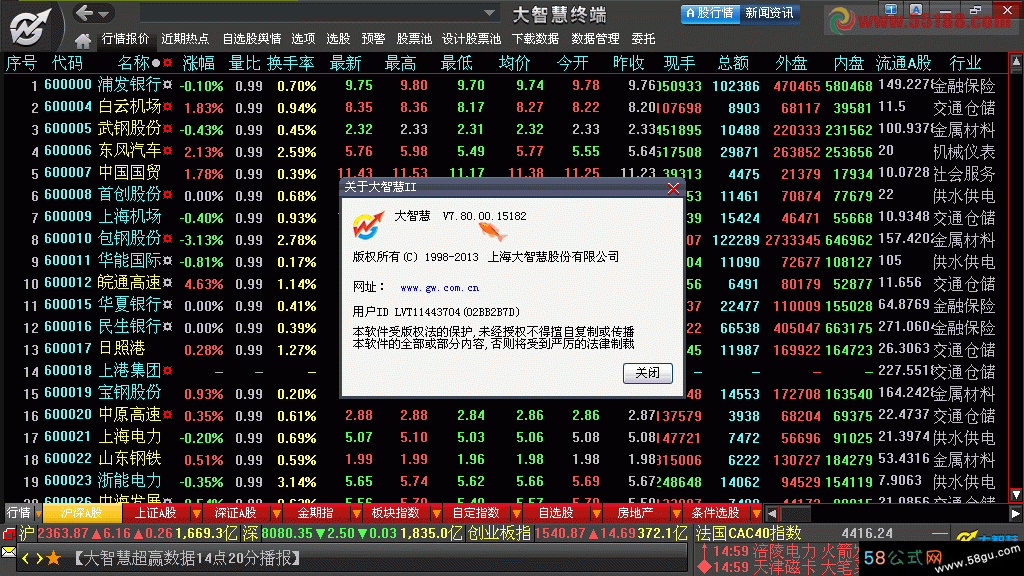Viewport: 1024px width, 576px height.
Task: Click the star favorite icon in the news bar
Action: pyautogui.click(x=54, y=558)
